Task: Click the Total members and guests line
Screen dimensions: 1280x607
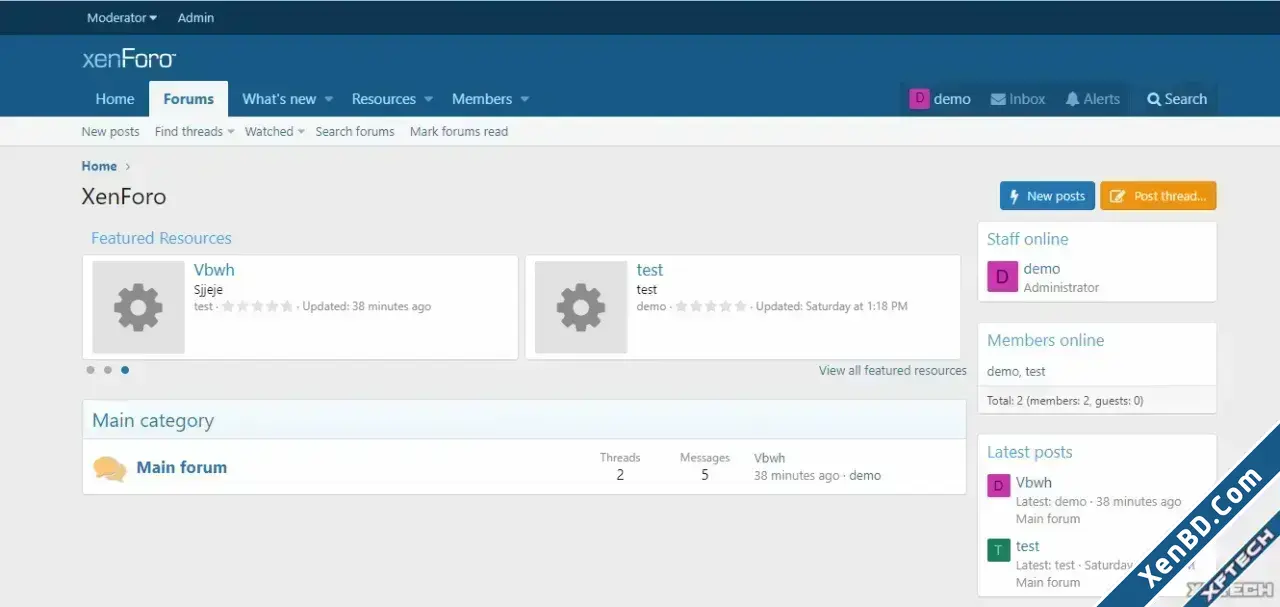Action: tap(1065, 401)
